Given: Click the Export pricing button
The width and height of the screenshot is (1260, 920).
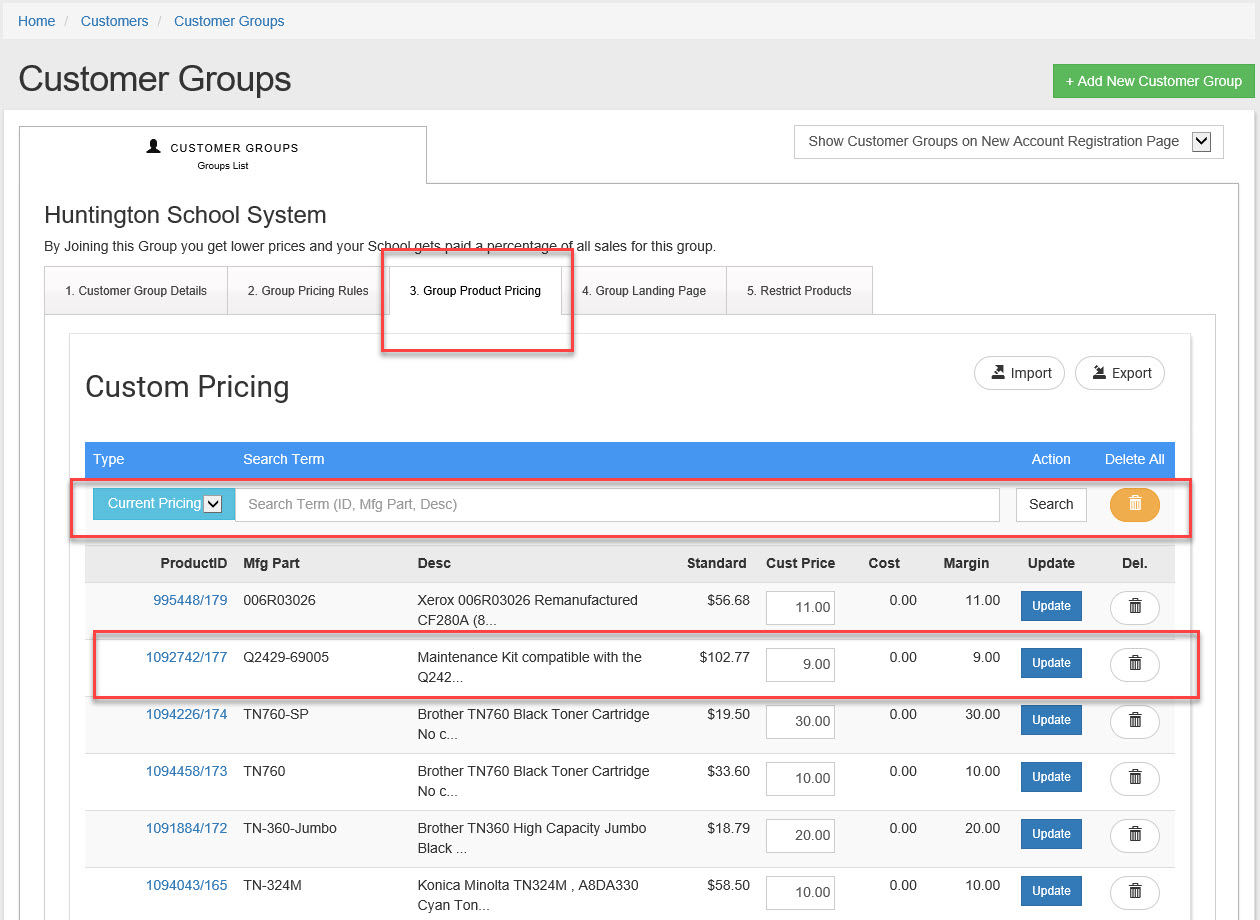Looking at the screenshot, I should click(1119, 373).
